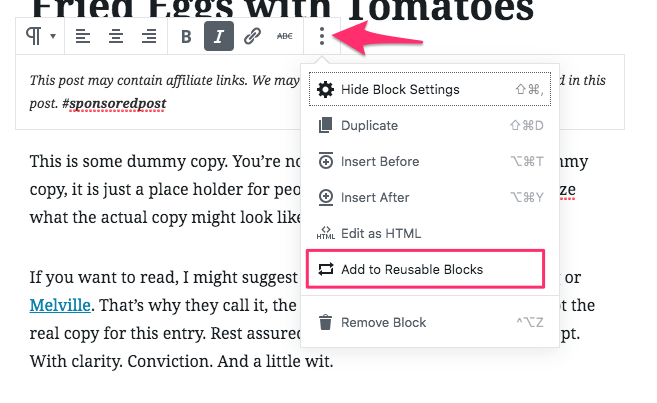Align text center in toolbar
Viewport: 657px width, 403px height.
click(x=116, y=36)
